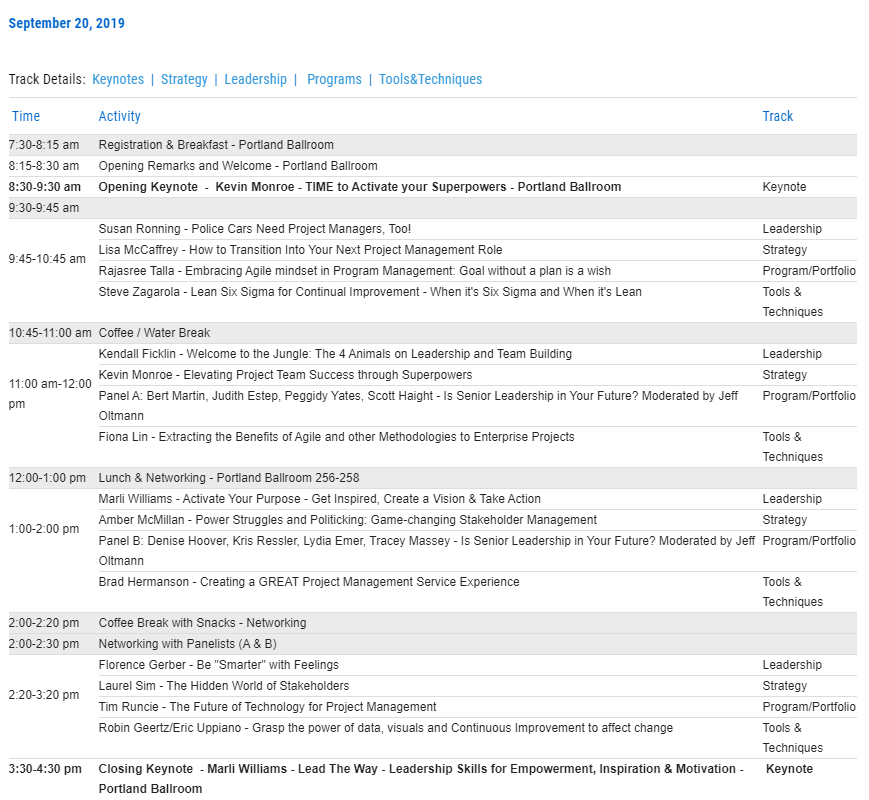
Task: Open the Leadership track details link
Action: tap(255, 79)
